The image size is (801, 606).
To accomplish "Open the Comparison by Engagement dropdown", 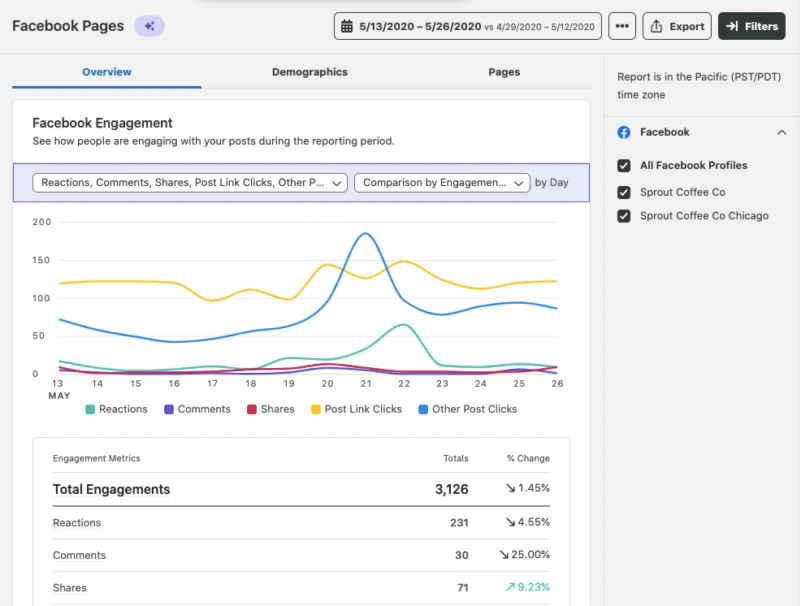I will coord(442,183).
